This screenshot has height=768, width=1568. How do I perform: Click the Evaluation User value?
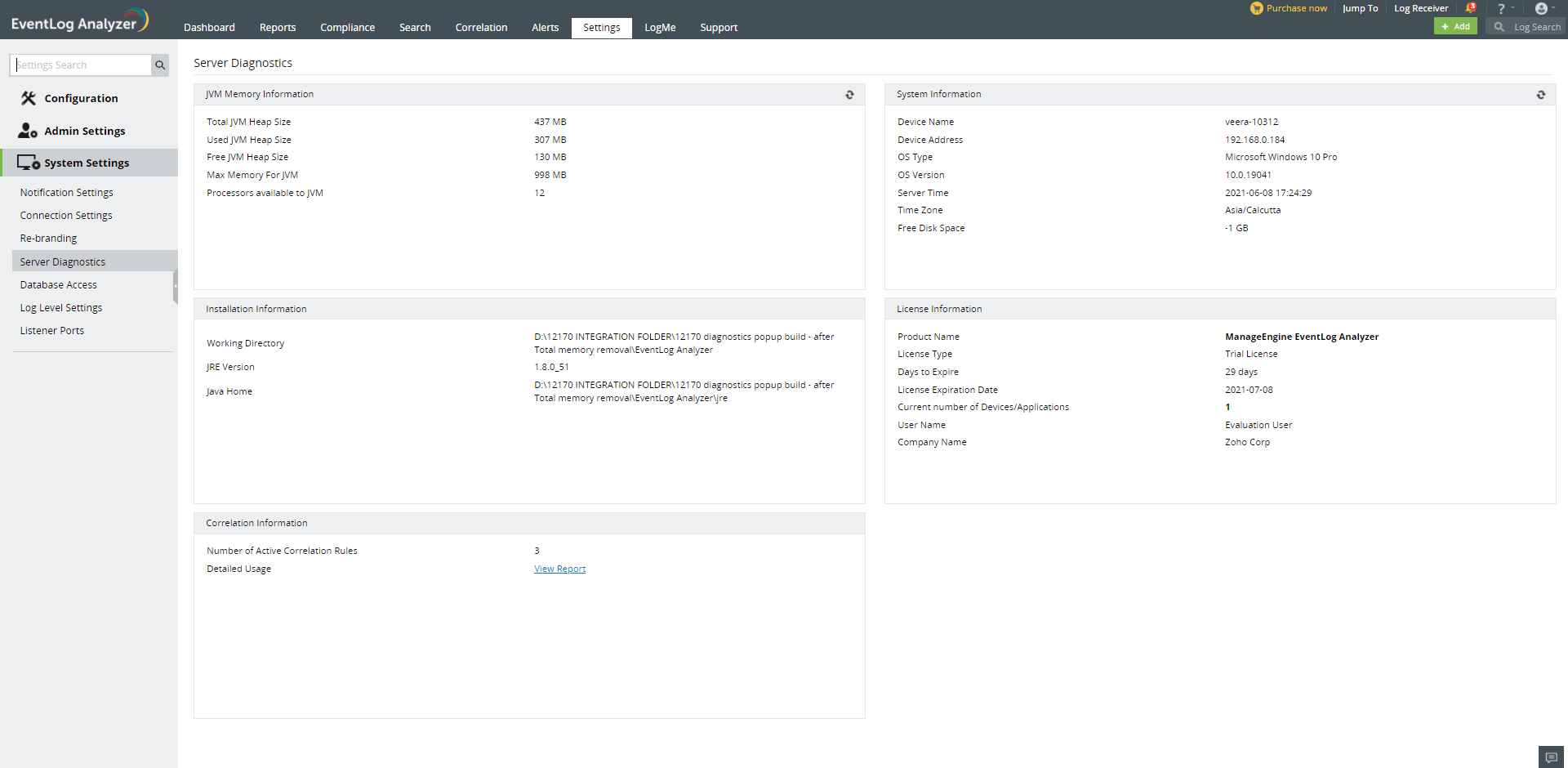coord(1258,426)
